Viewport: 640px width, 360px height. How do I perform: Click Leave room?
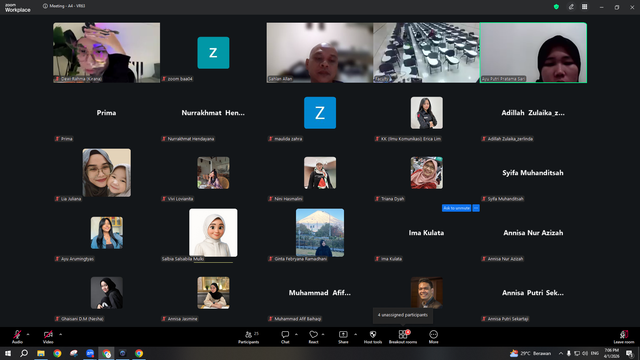pyautogui.click(x=624, y=337)
